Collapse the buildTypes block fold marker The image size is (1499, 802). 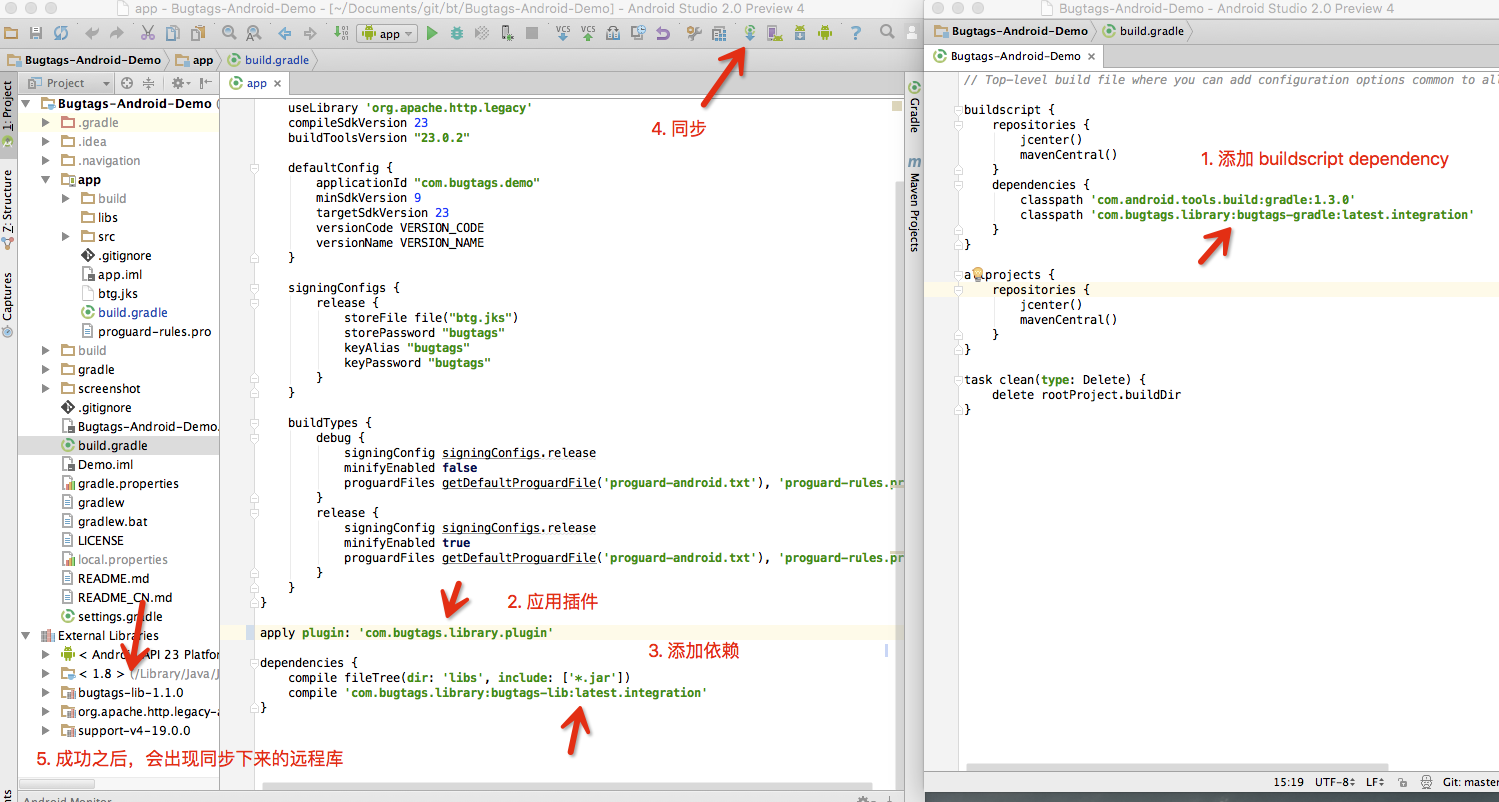(x=255, y=423)
